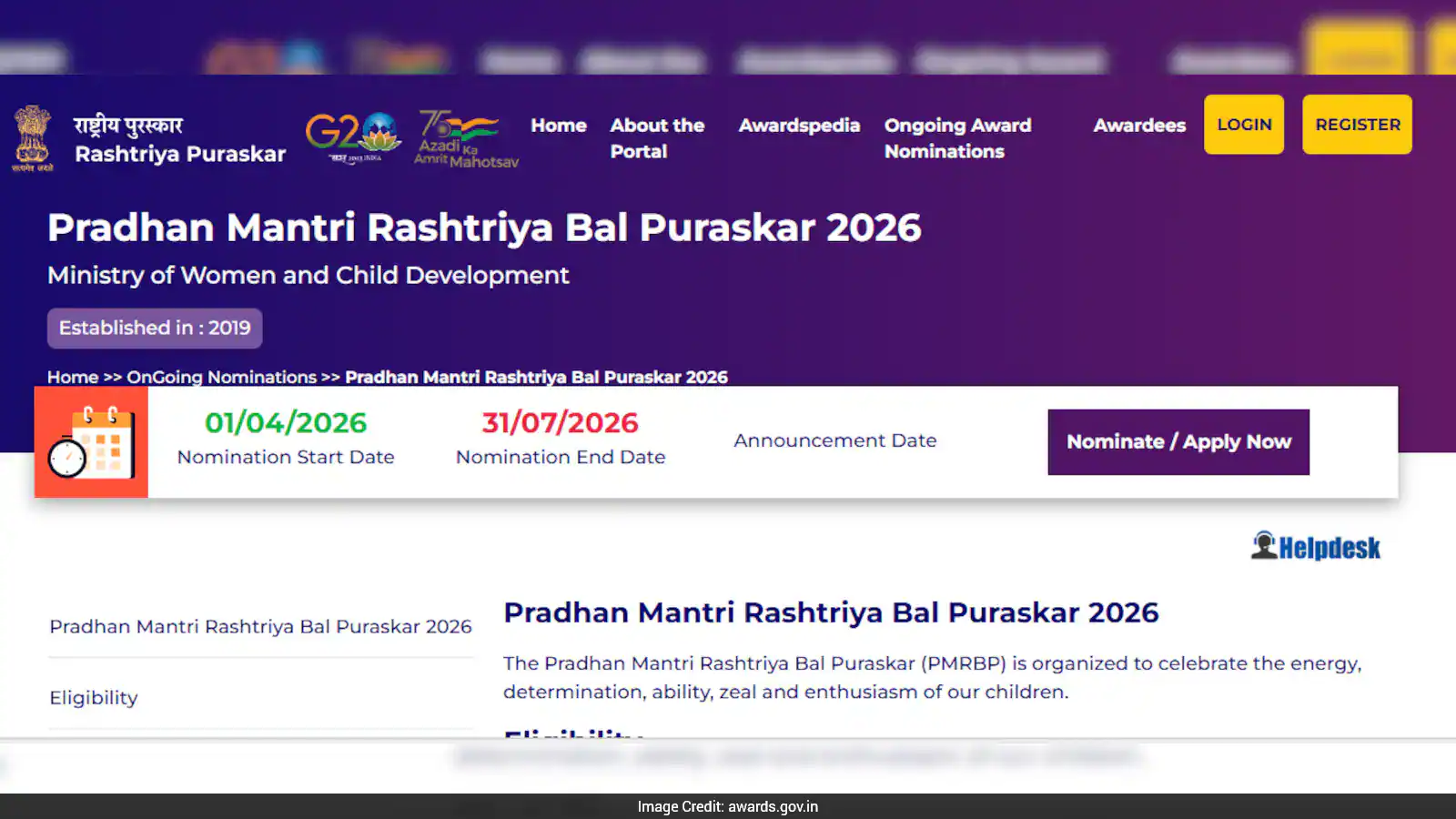
Task: Open Ongoing Award Nominations menu
Action: point(957,138)
